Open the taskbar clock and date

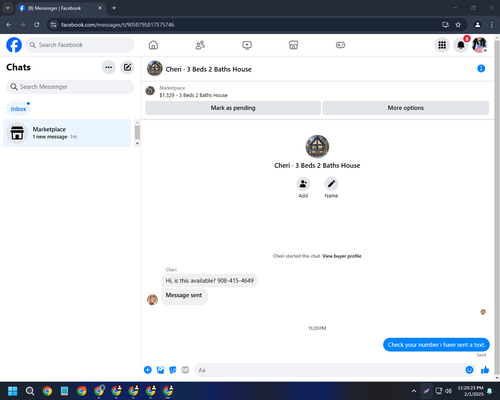click(471, 391)
